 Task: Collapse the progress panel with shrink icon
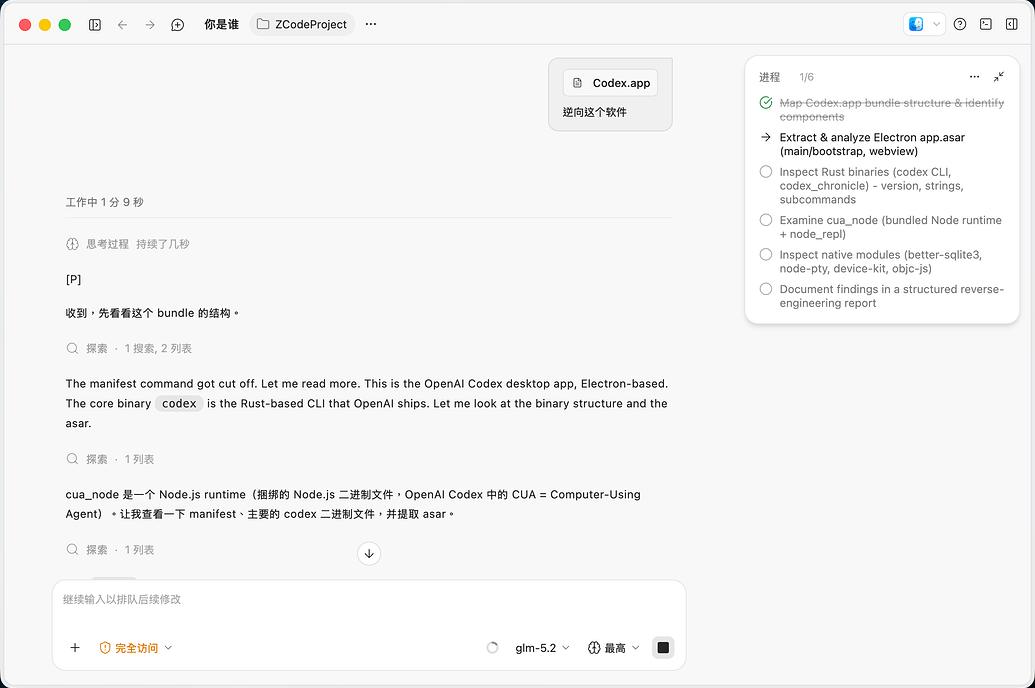999,77
